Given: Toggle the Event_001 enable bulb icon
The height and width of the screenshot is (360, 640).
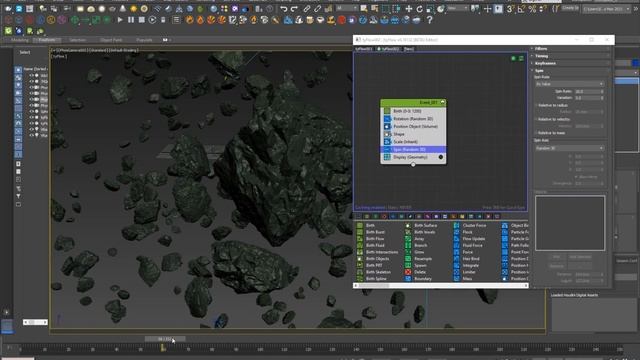Looking at the screenshot, I should tap(442, 102).
